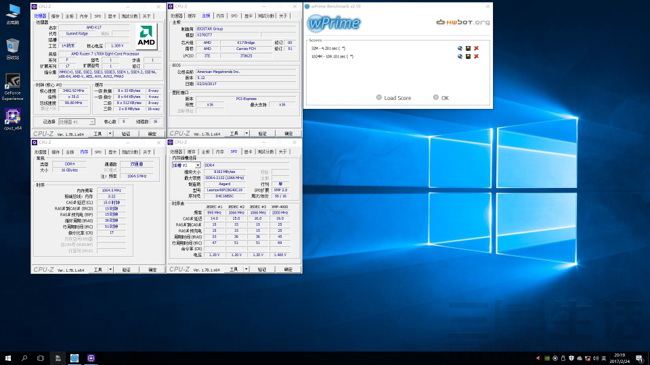Open the 测试分数 tab in the BIOSTAR mainboard window
The image size is (650, 365).
266,16
